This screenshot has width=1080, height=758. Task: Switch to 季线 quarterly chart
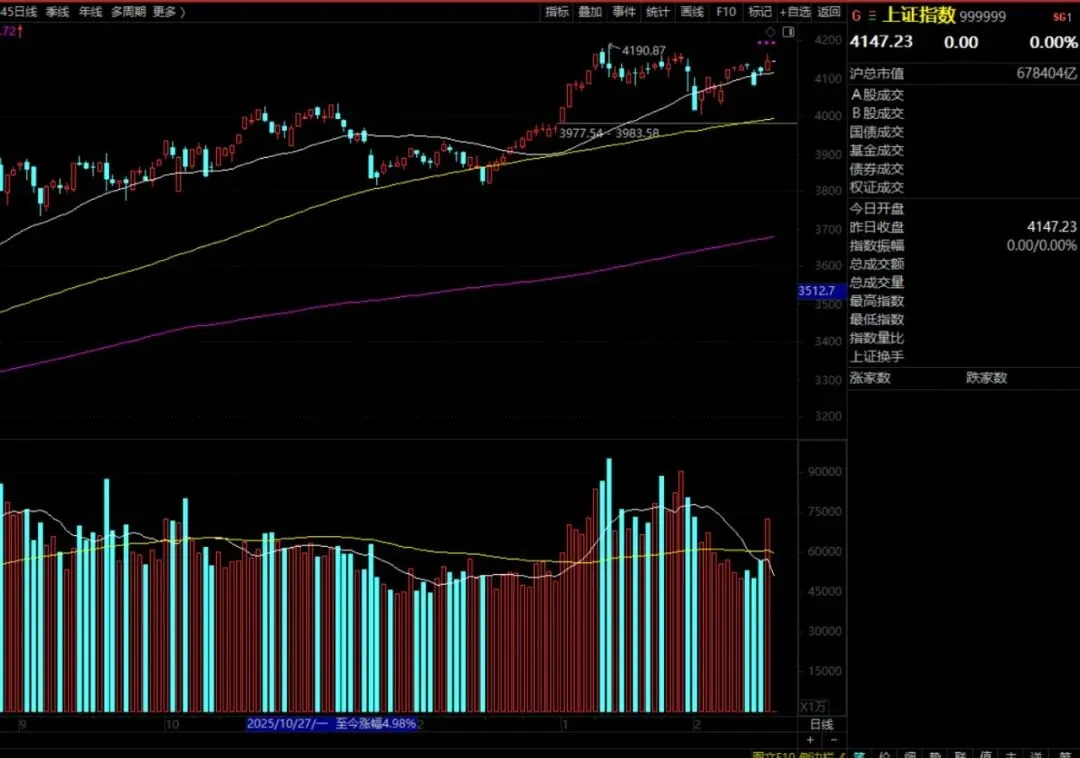(x=57, y=12)
